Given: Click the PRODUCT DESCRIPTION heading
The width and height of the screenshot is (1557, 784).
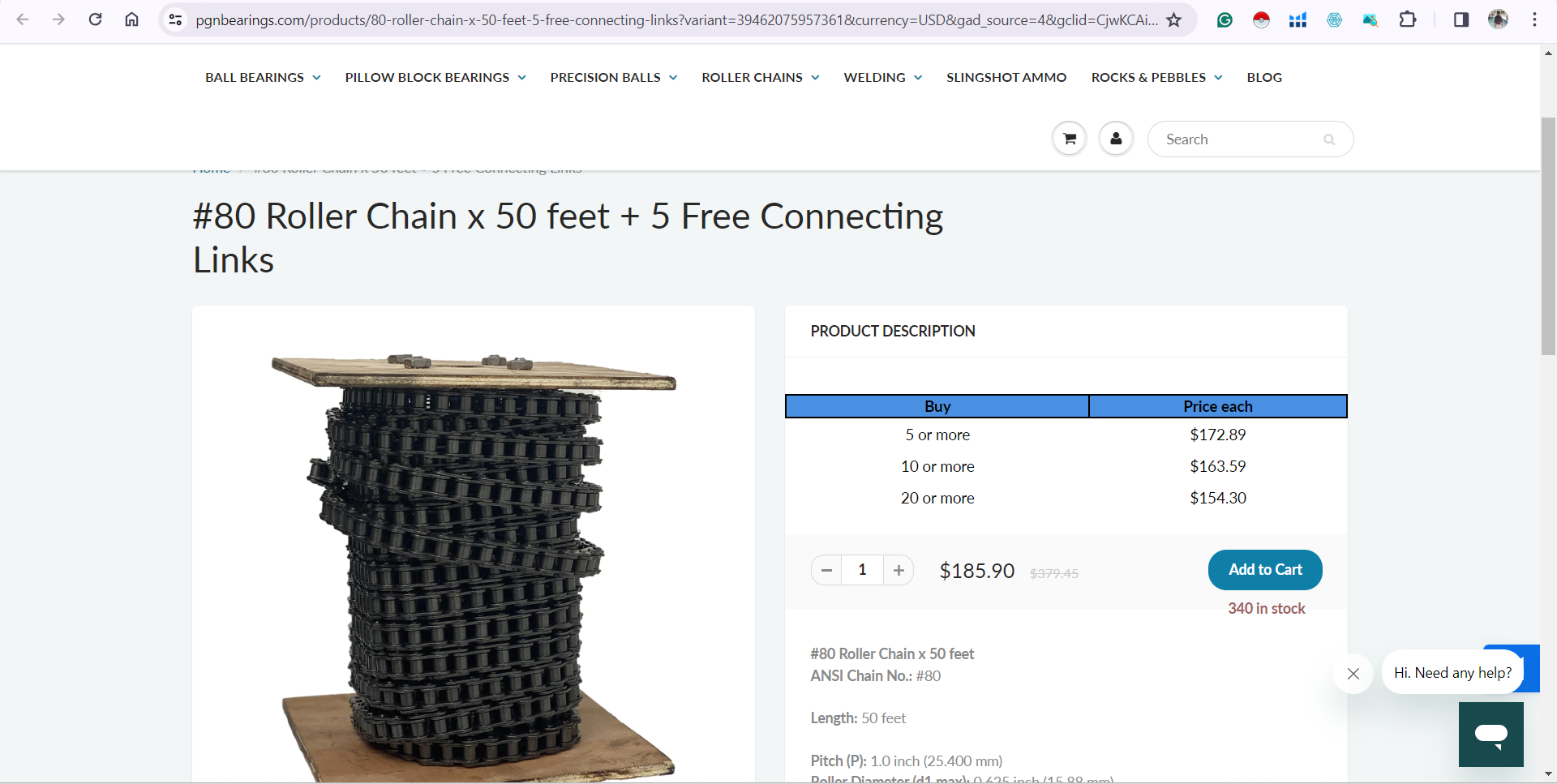Looking at the screenshot, I should (893, 331).
